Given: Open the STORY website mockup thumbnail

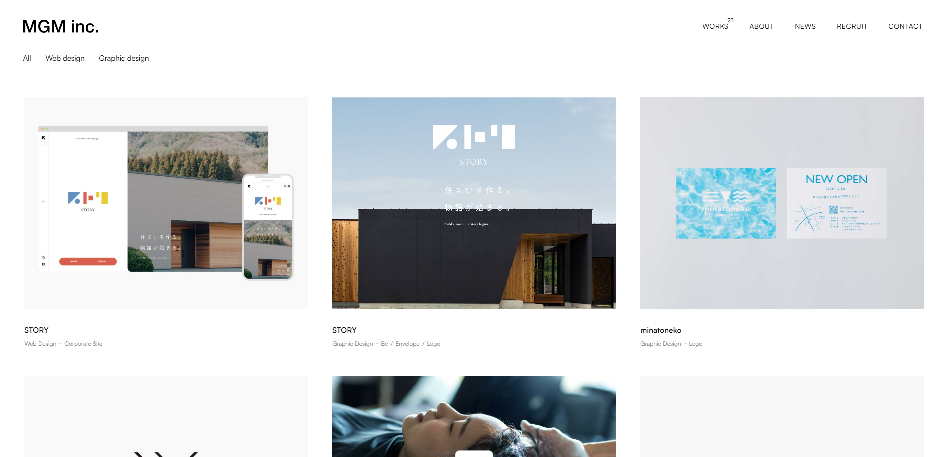Looking at the screenshot, I should pyautogui.click(x=166, y=203).
